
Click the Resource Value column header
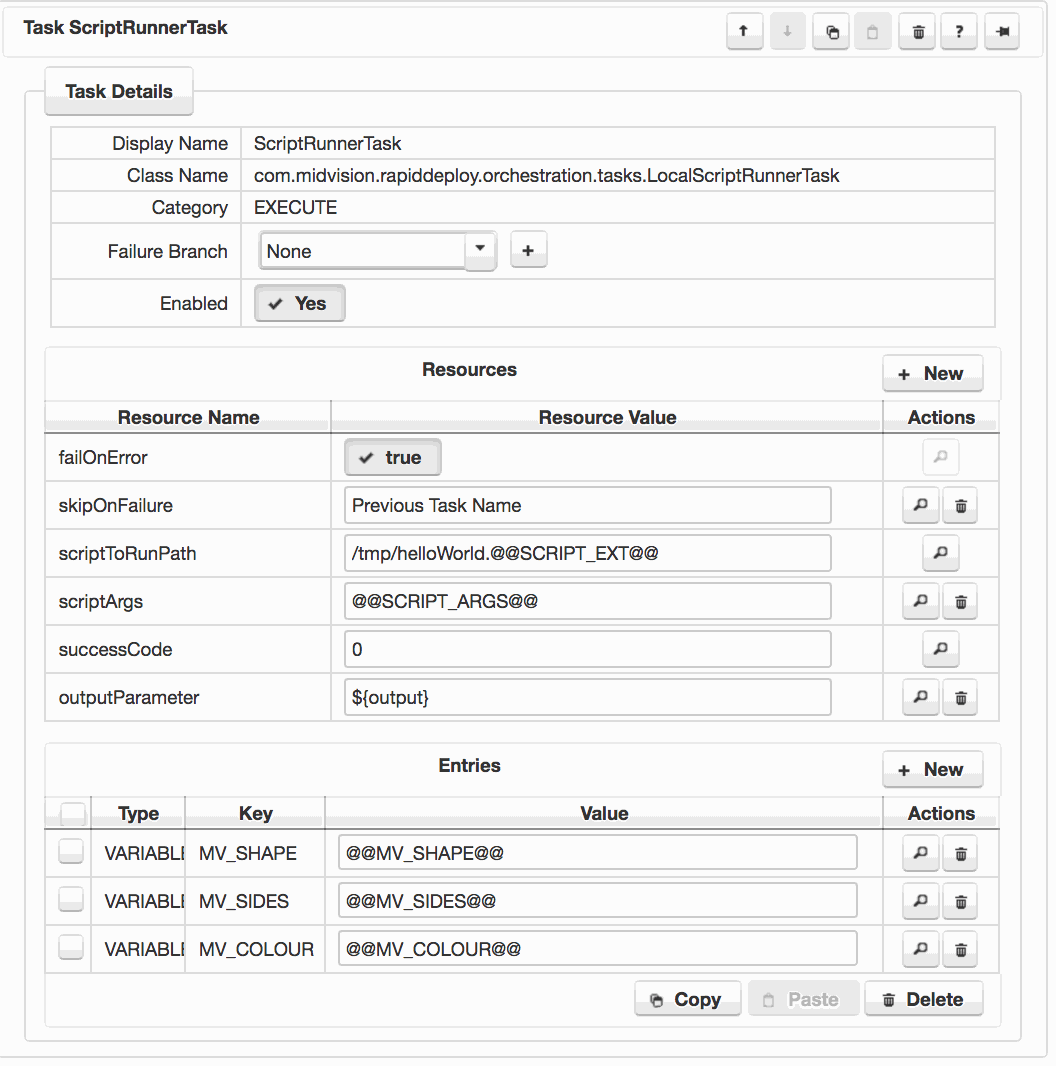click(x=607, y=417)
